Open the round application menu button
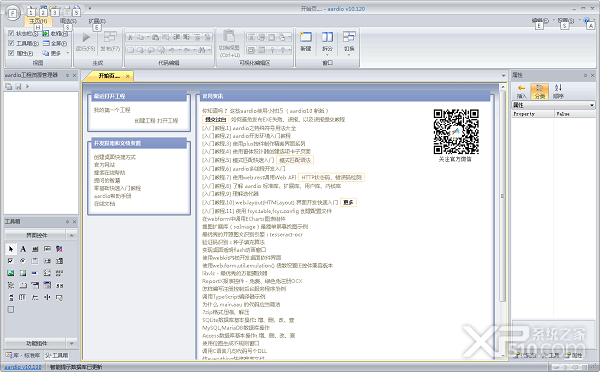The width and height of the screenshot is (600, 372). coord(13,13)
